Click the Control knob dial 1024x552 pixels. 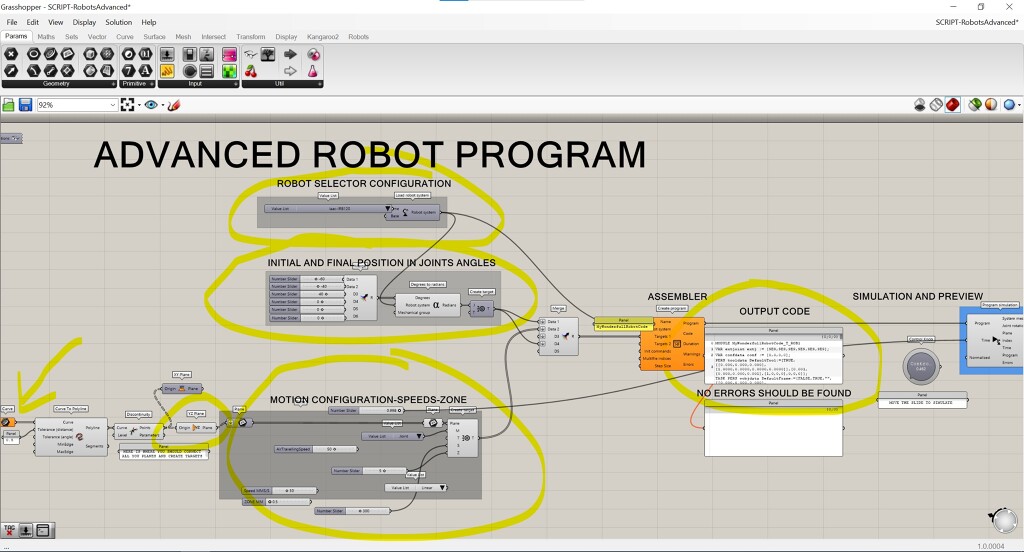coord(921,366)
